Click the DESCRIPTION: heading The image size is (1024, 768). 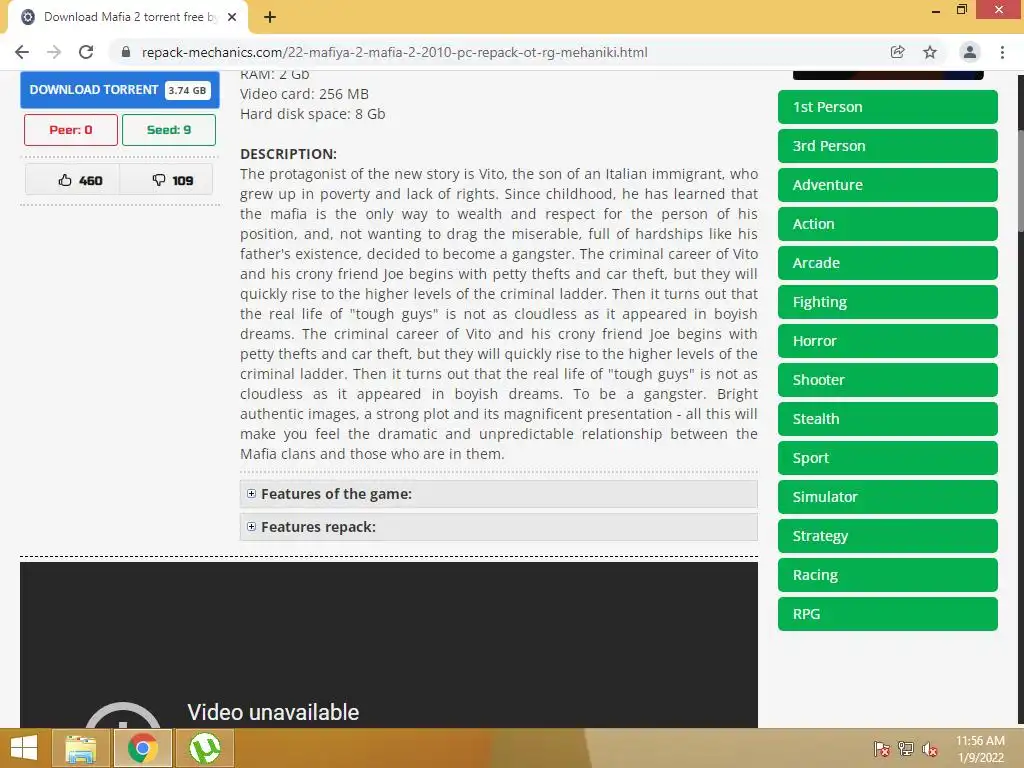tap(288, 154)
